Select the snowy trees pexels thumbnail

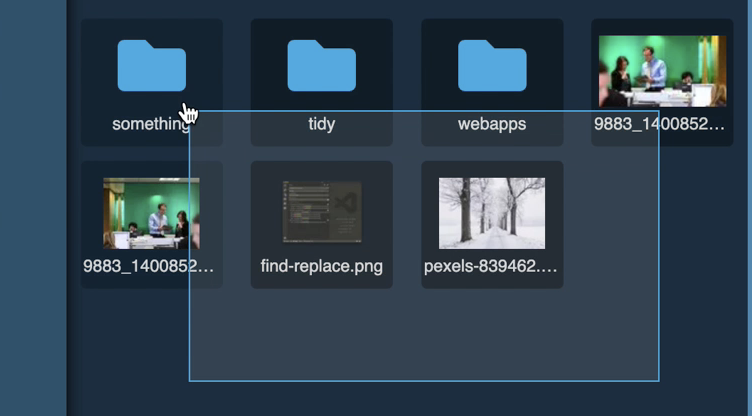pos(492,213)
